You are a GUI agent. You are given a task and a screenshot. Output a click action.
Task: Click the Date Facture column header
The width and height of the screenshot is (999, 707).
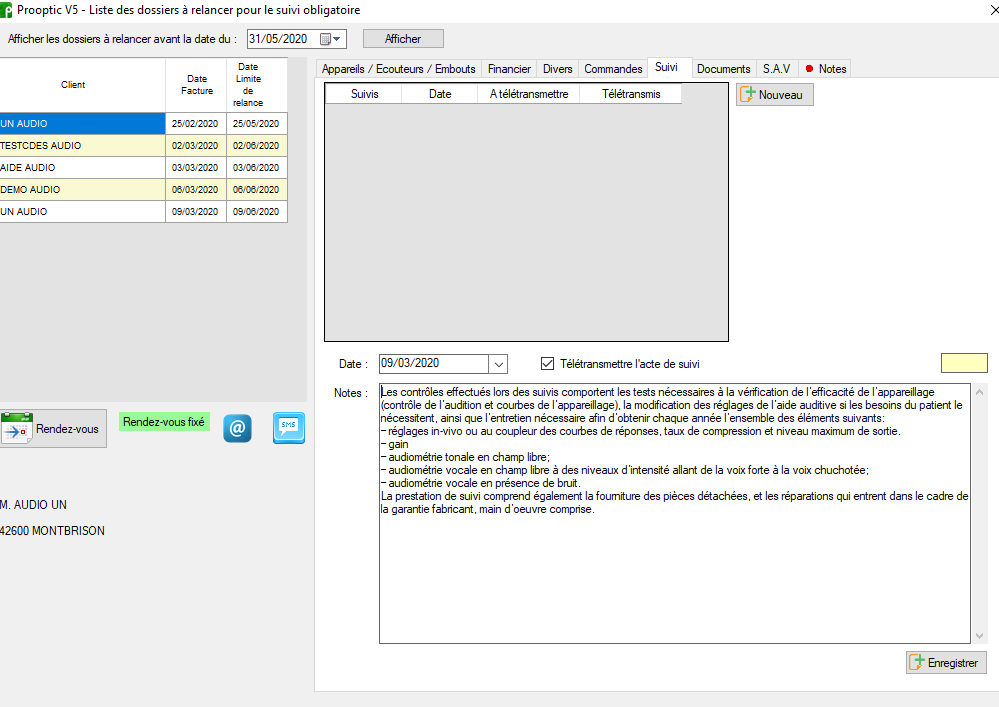click(196, 85)
